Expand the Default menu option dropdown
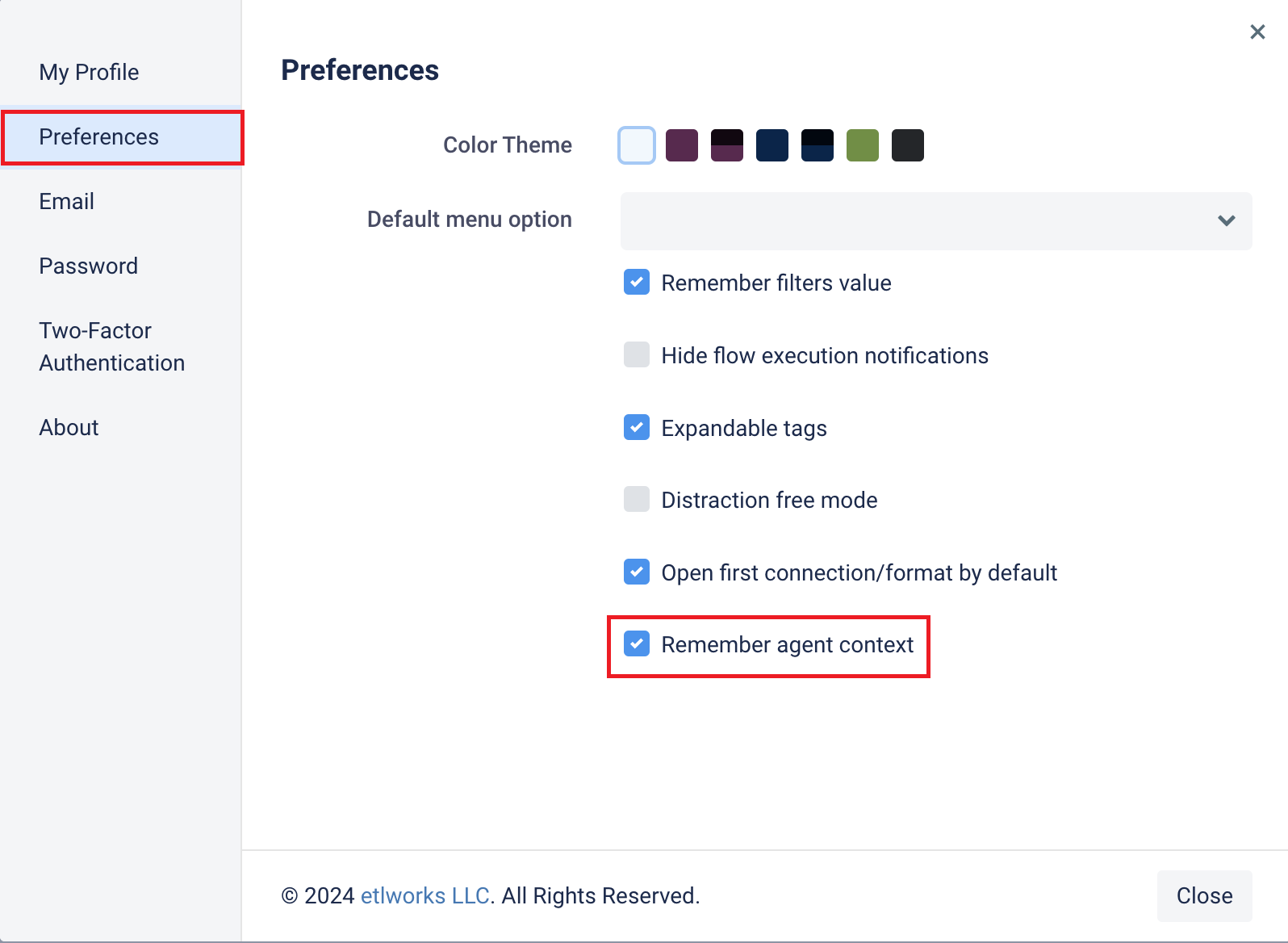The image size is (1288, 943). [936, 220]
